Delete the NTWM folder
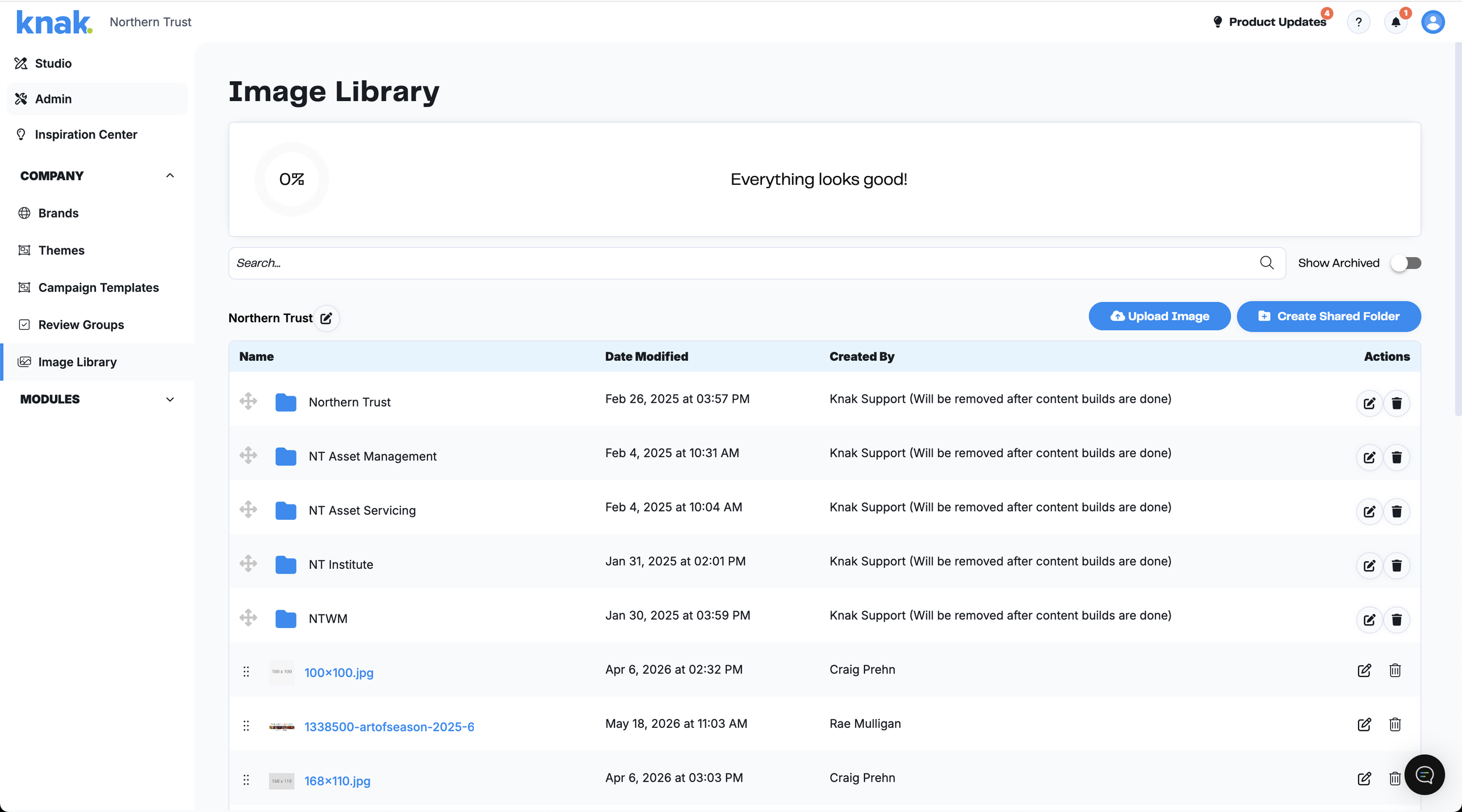The height and width of the screenshot is (812, 1462). 1397,620
